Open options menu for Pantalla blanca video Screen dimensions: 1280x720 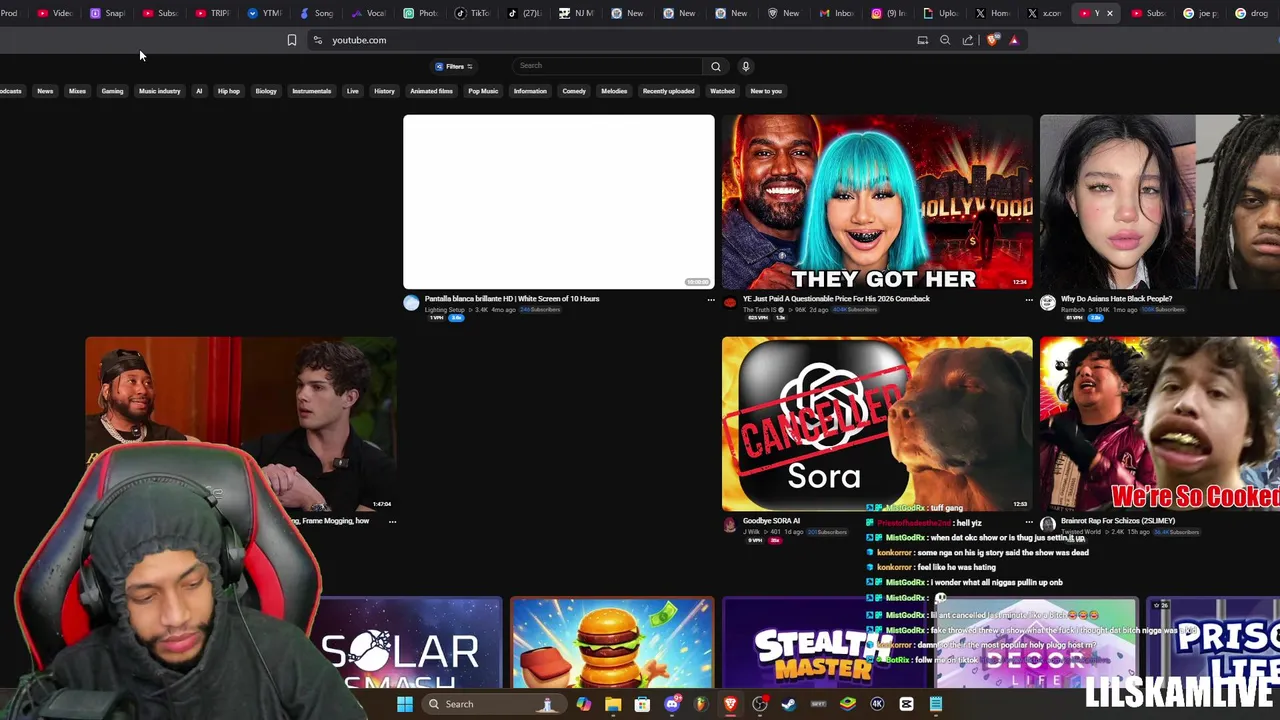tap(711, 300)
